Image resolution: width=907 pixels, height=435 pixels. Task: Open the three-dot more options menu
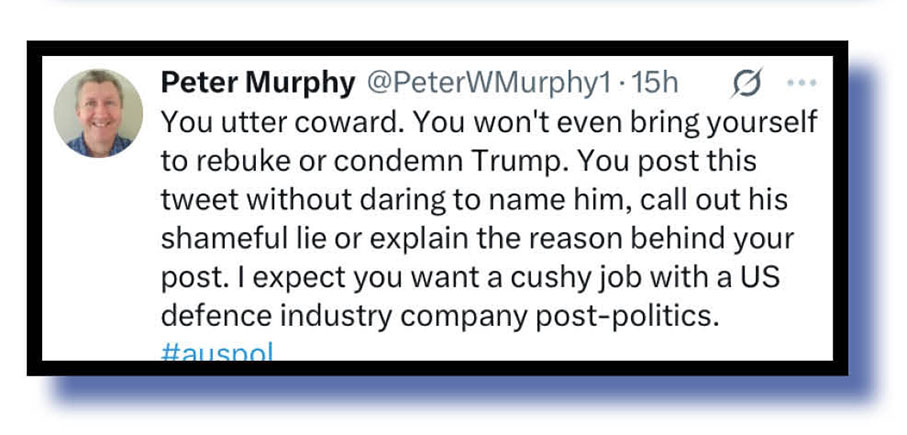(802, 84)
